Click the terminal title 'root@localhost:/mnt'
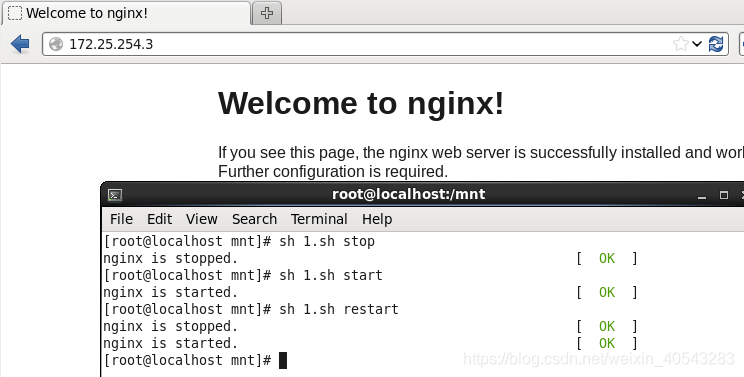The height and width of the screenshot is (377, 744). 409,194
